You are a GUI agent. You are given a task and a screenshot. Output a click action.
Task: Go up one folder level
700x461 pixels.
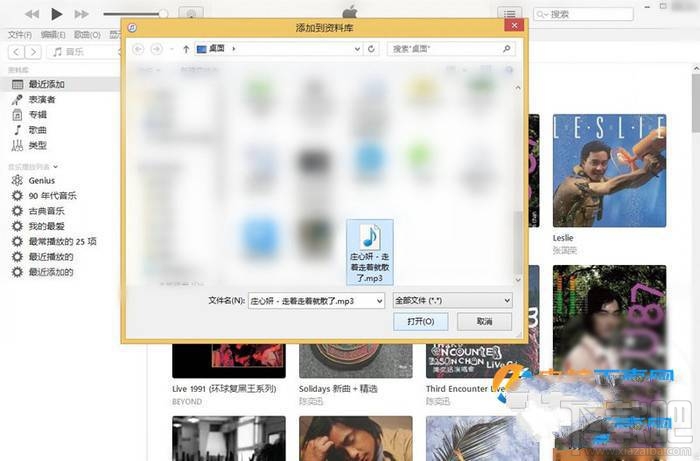coord(186,49)
